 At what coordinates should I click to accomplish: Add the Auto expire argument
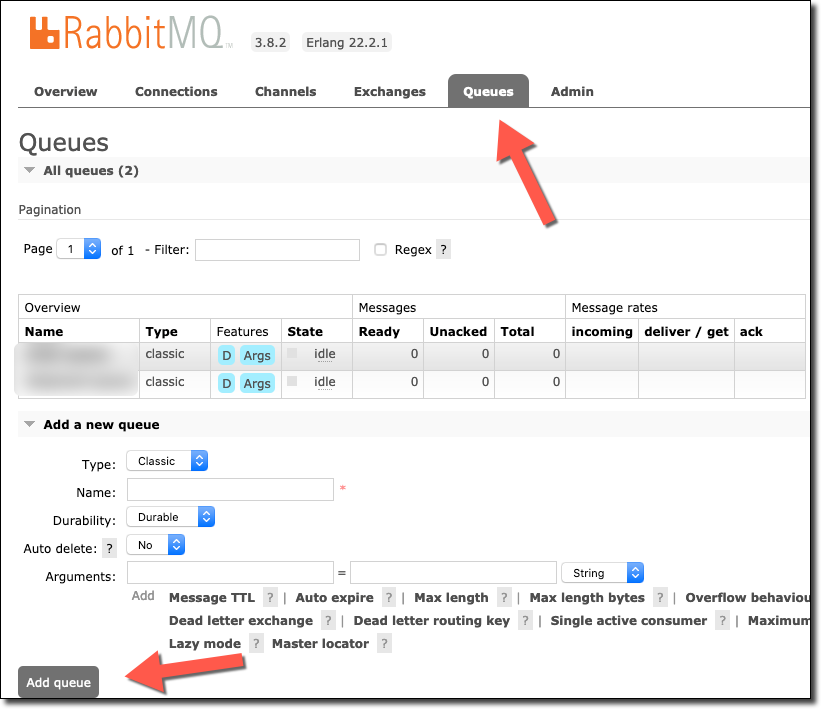click(335, 597)
